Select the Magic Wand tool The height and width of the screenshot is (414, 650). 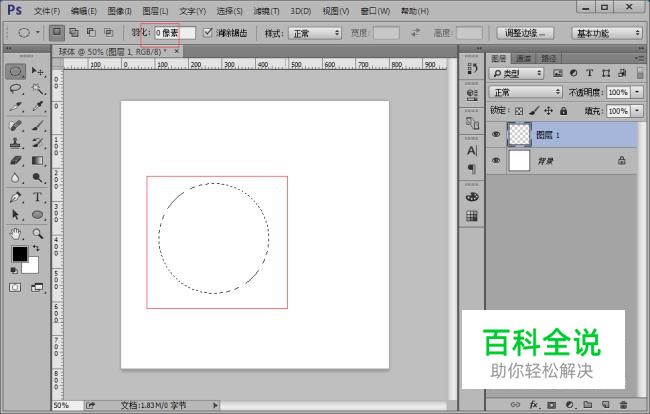pyautogui.click(x=38, y=89)
